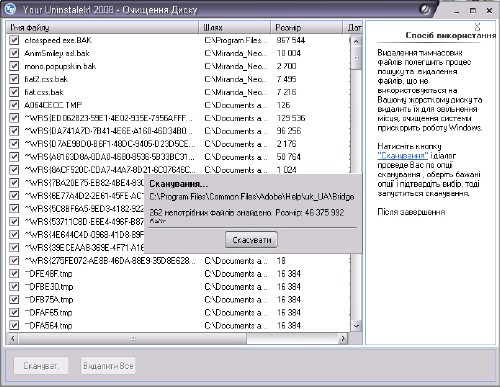
Task: Click the horizontal scrollbar right arrow
Action: click(343, 339)
